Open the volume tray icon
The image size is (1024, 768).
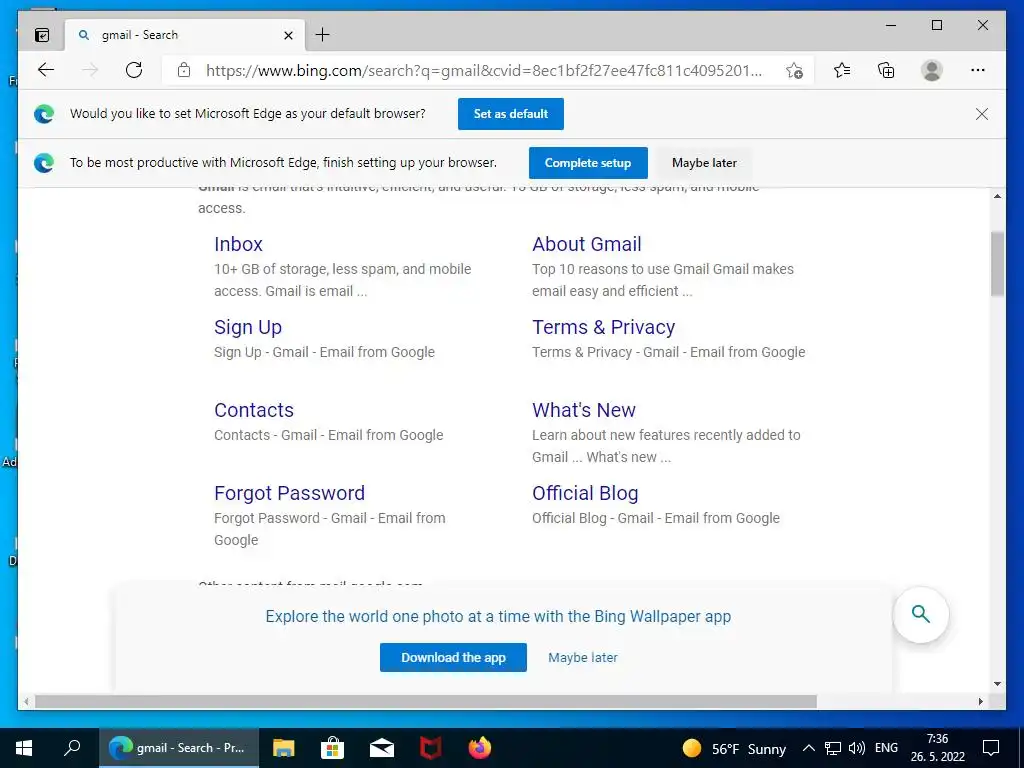click(x=857, y=748)
